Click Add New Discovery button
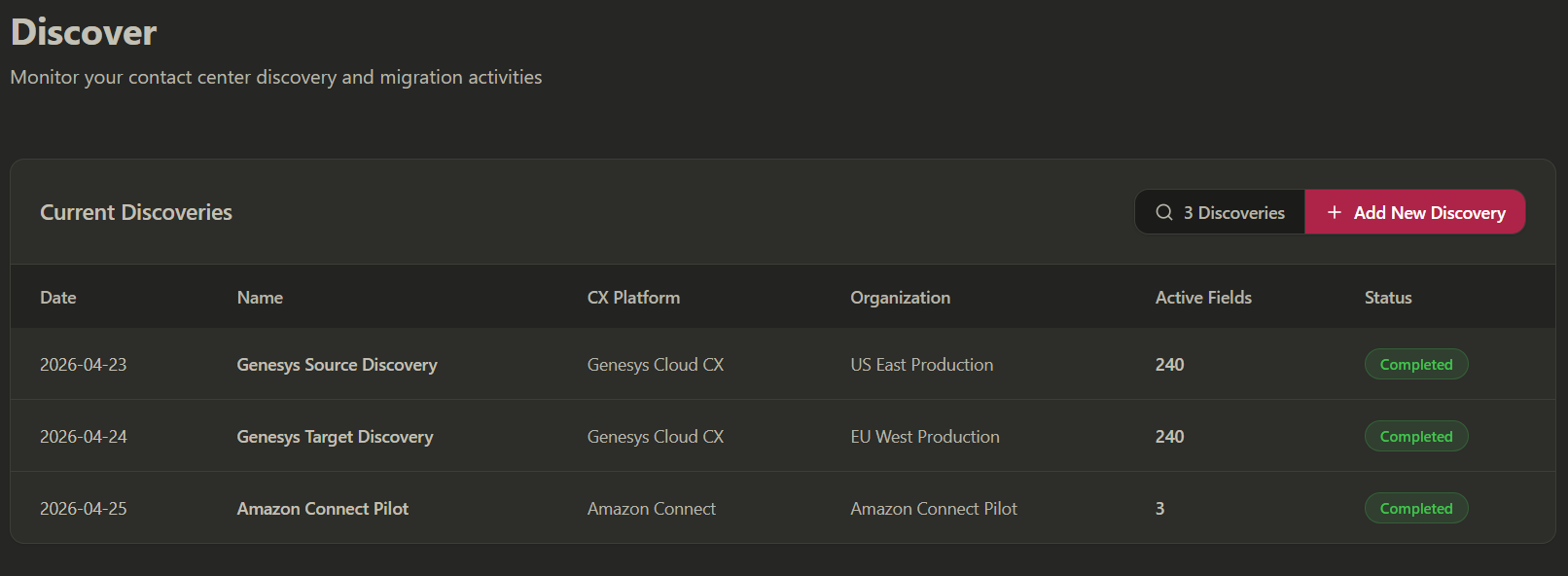Image resolution: width=1568 pixels, height=576 pixels. click(x=1414, y=212)
